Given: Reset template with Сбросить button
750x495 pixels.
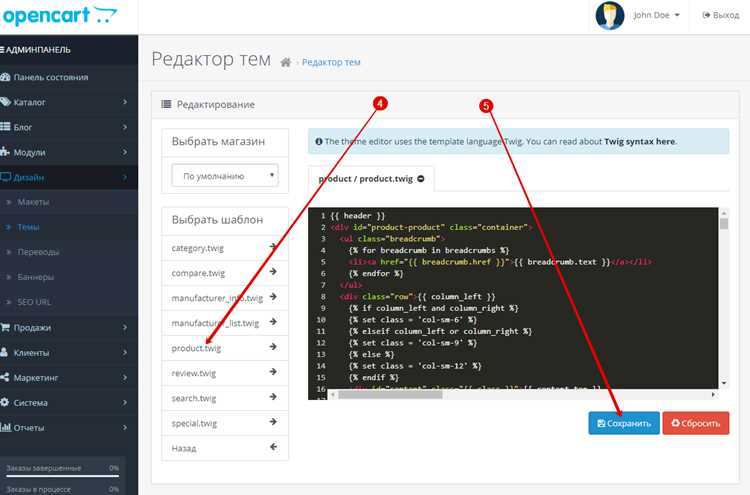Looking at the screenshot, I should click(696, 423).
